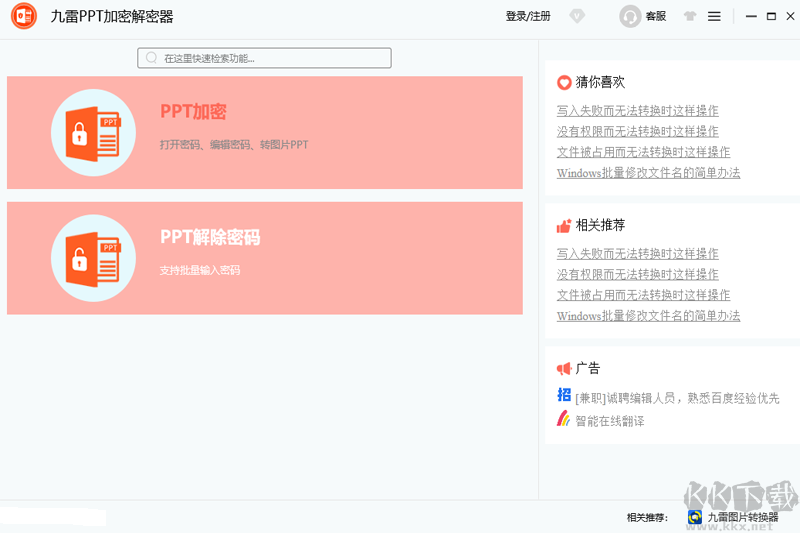
Task: Maximize the window
Action: click(x=771, y=16)
